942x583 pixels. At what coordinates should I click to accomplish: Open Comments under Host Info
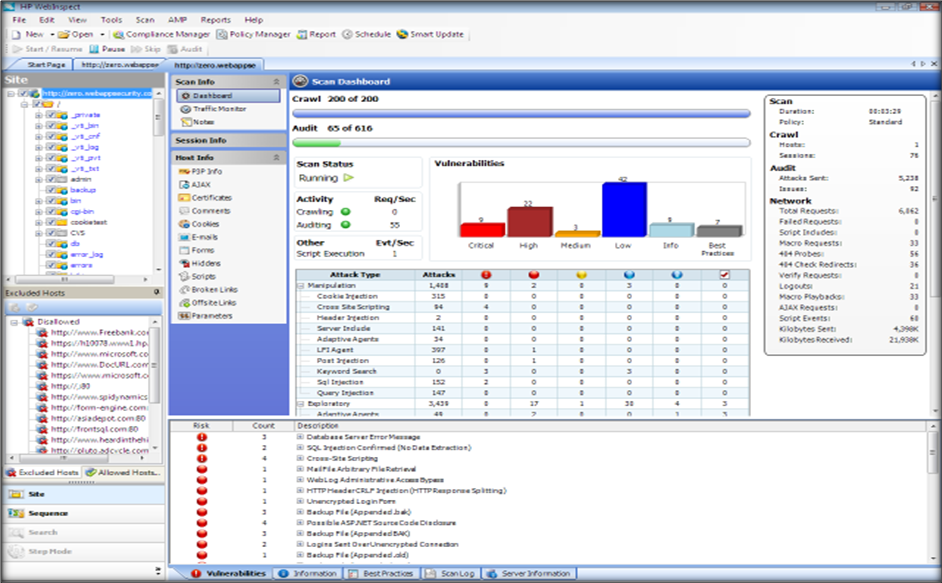pyautogui.click(x=204, y=211)
